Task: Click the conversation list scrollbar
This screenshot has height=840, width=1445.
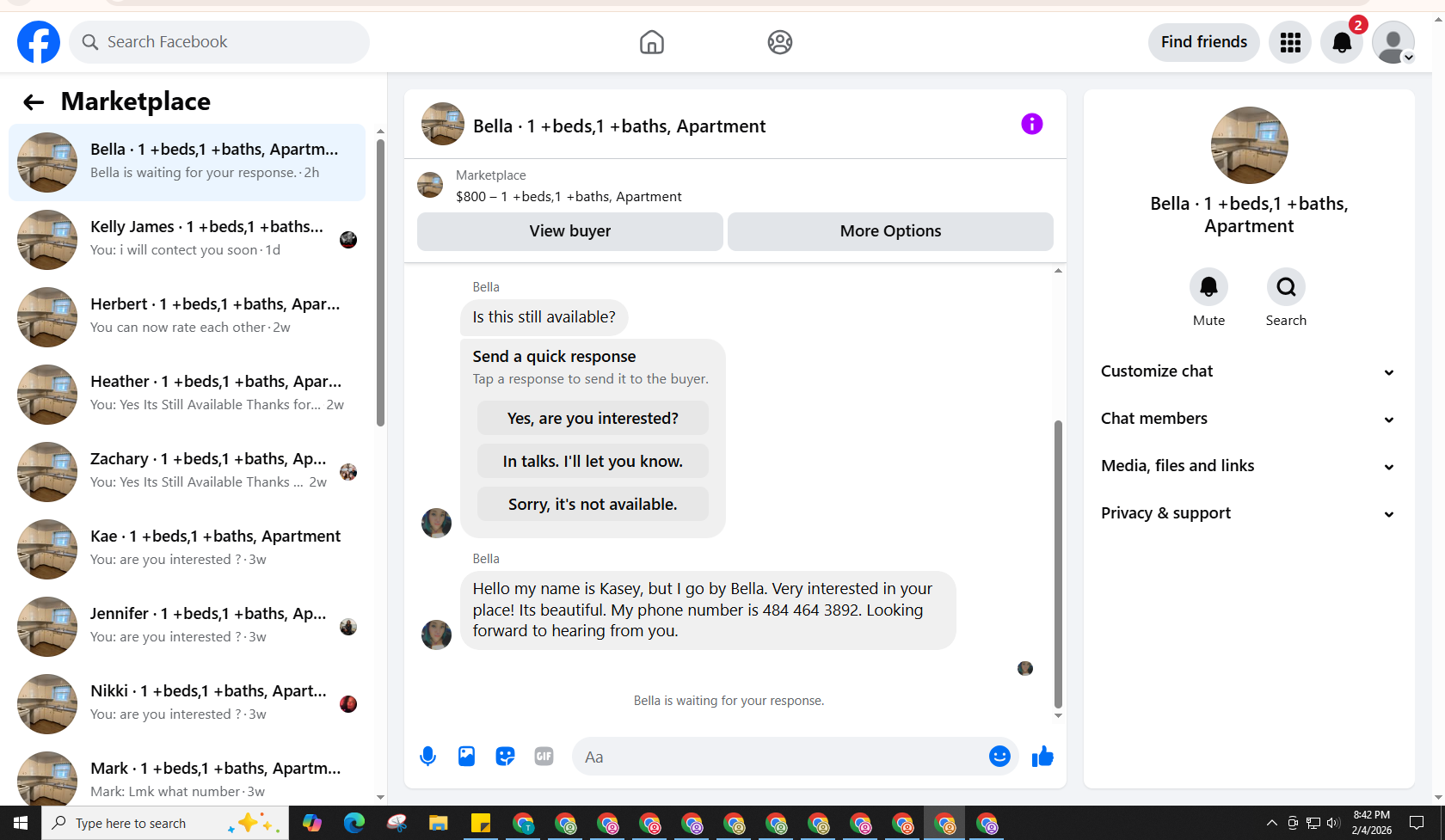Action: [x=380, y=282]
